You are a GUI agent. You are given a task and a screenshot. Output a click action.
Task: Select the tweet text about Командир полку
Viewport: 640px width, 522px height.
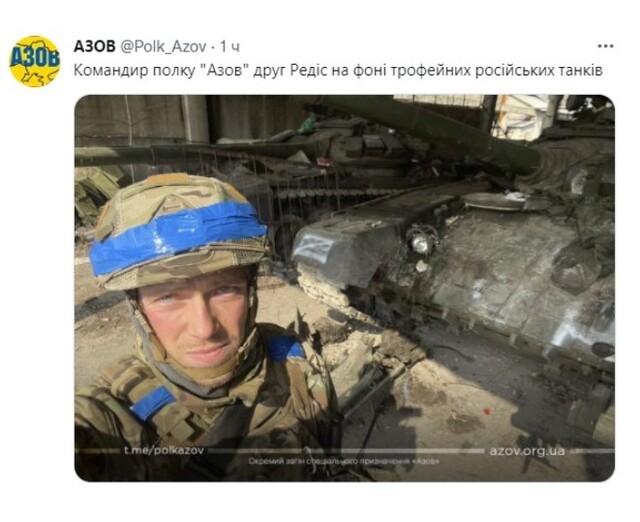pos(338,71)
